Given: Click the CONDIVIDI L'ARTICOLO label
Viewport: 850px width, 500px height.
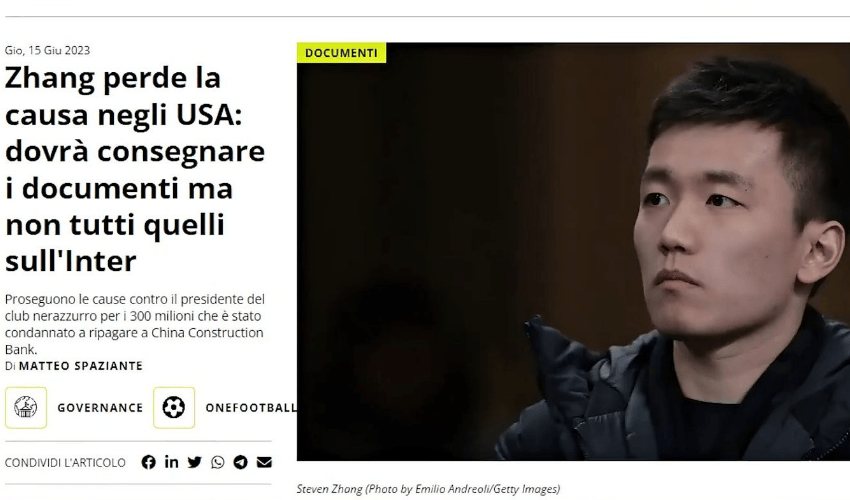Looking at the screenshot, I should pos(65,463).
